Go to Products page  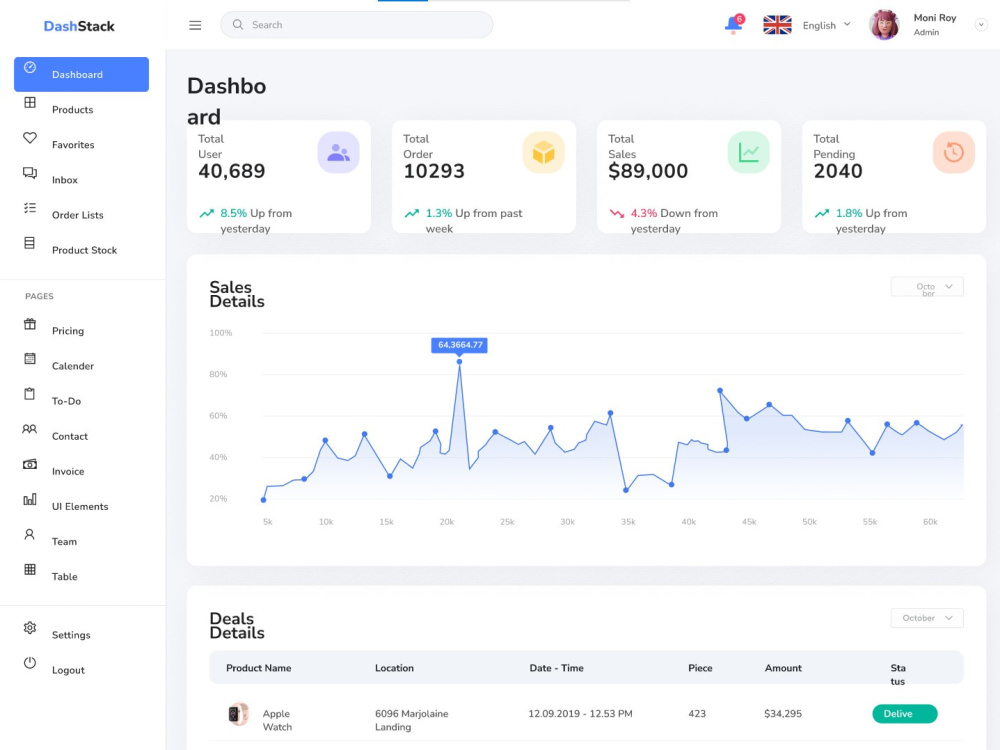[x=73, y=110]
